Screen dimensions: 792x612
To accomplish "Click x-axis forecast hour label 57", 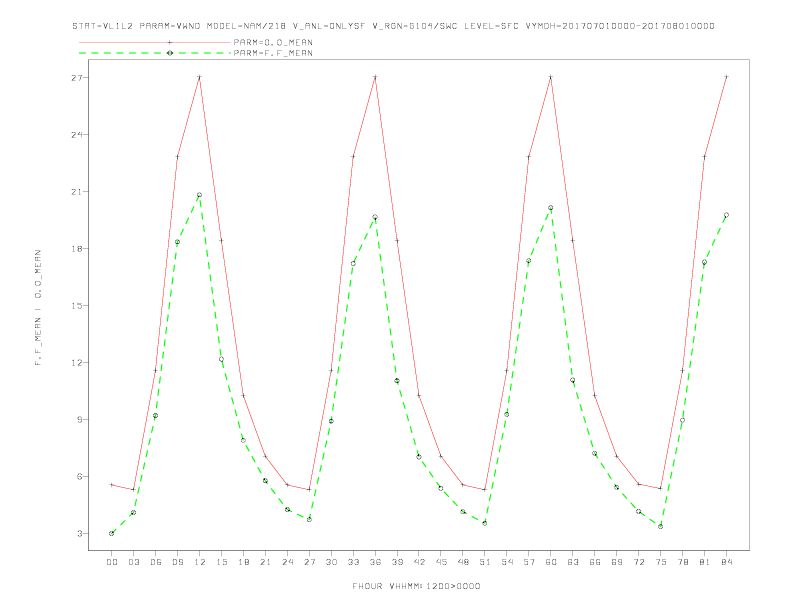I will point(529,562).
